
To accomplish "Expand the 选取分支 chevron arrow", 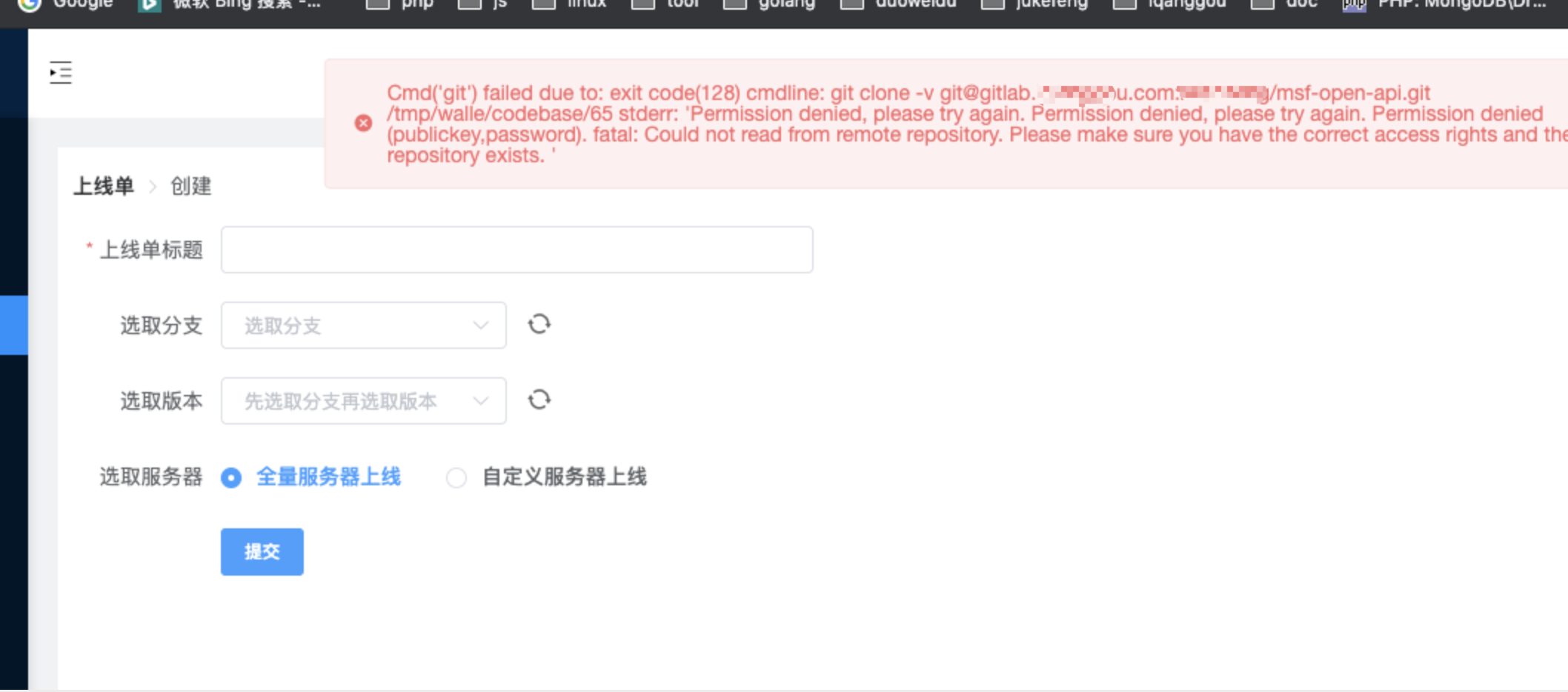I will coord(482,326).
